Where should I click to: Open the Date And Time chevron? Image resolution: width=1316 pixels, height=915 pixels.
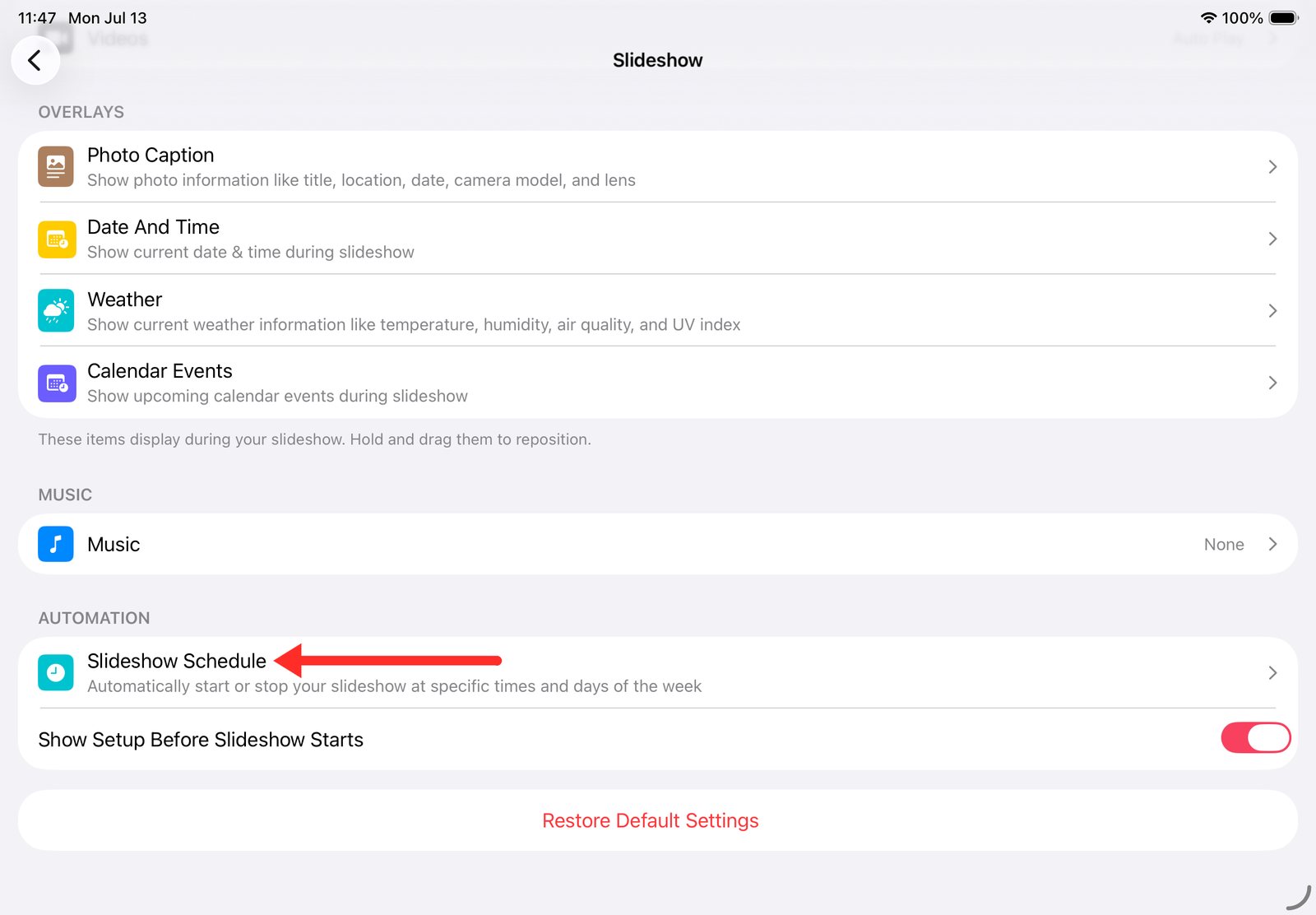click(1272, 239)
